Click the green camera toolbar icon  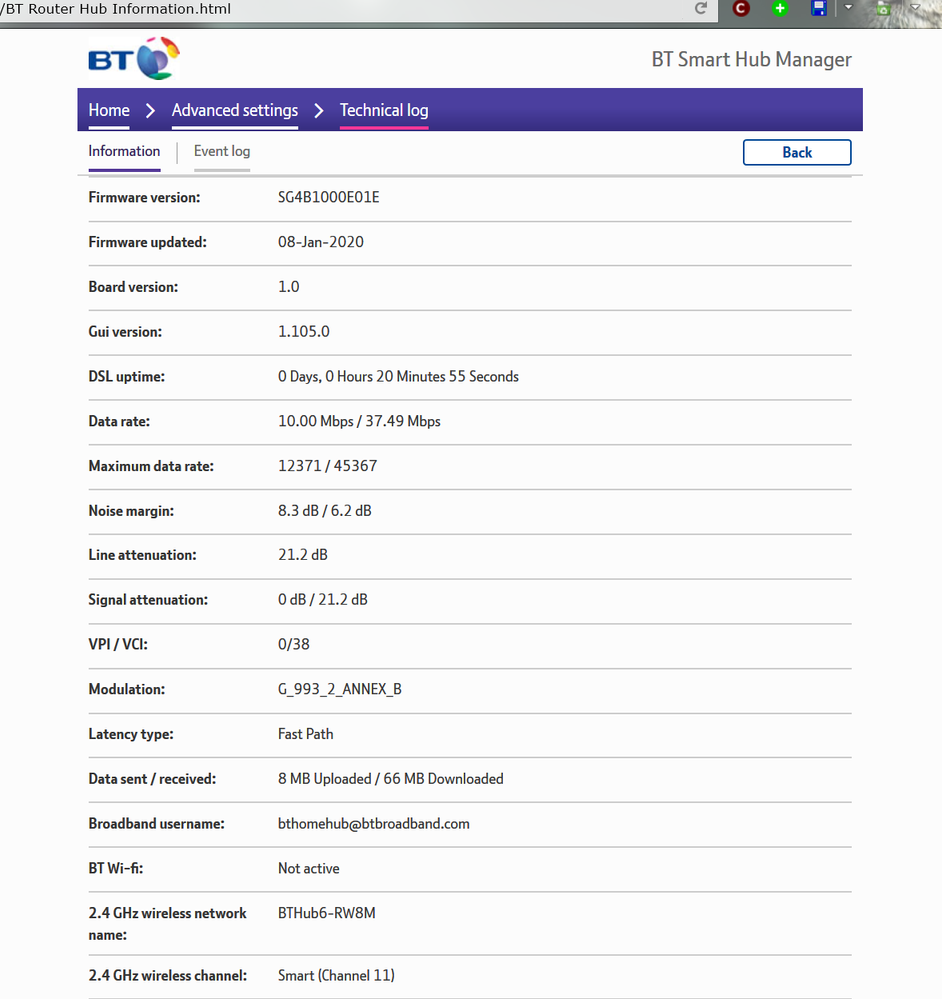click(x=883, y=8)
